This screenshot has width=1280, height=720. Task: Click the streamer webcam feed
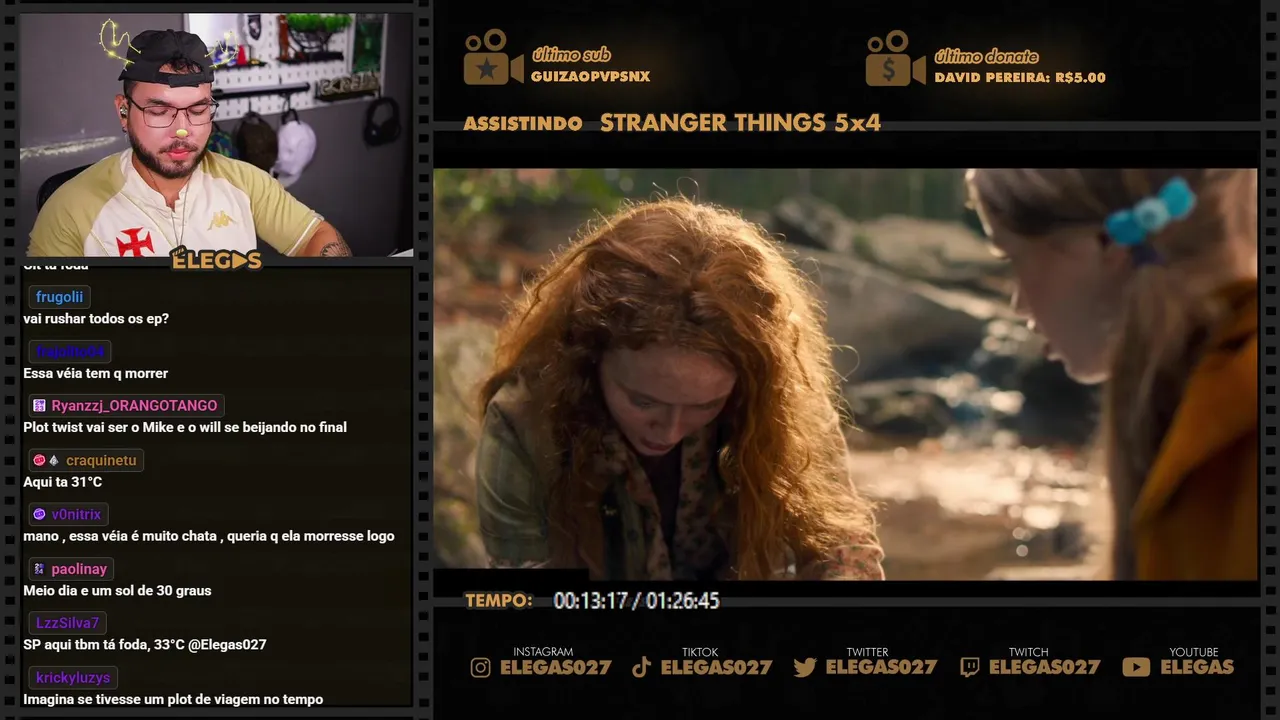pos(216,134)
